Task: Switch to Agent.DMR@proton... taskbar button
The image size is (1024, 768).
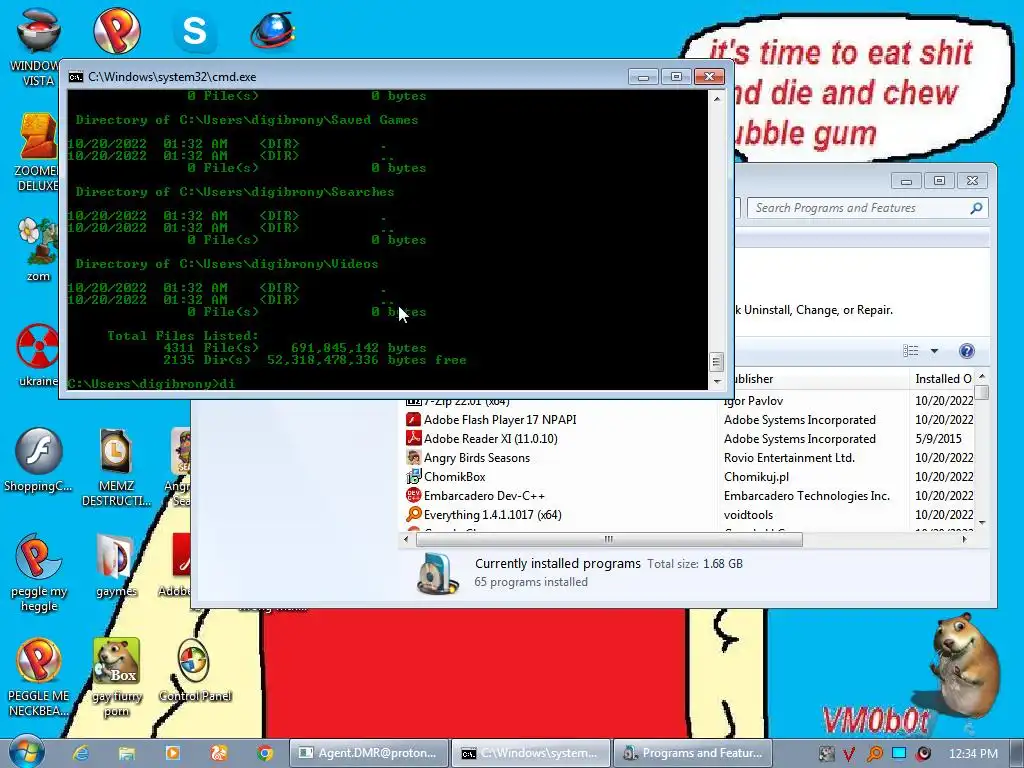Action: pos(368,753)
